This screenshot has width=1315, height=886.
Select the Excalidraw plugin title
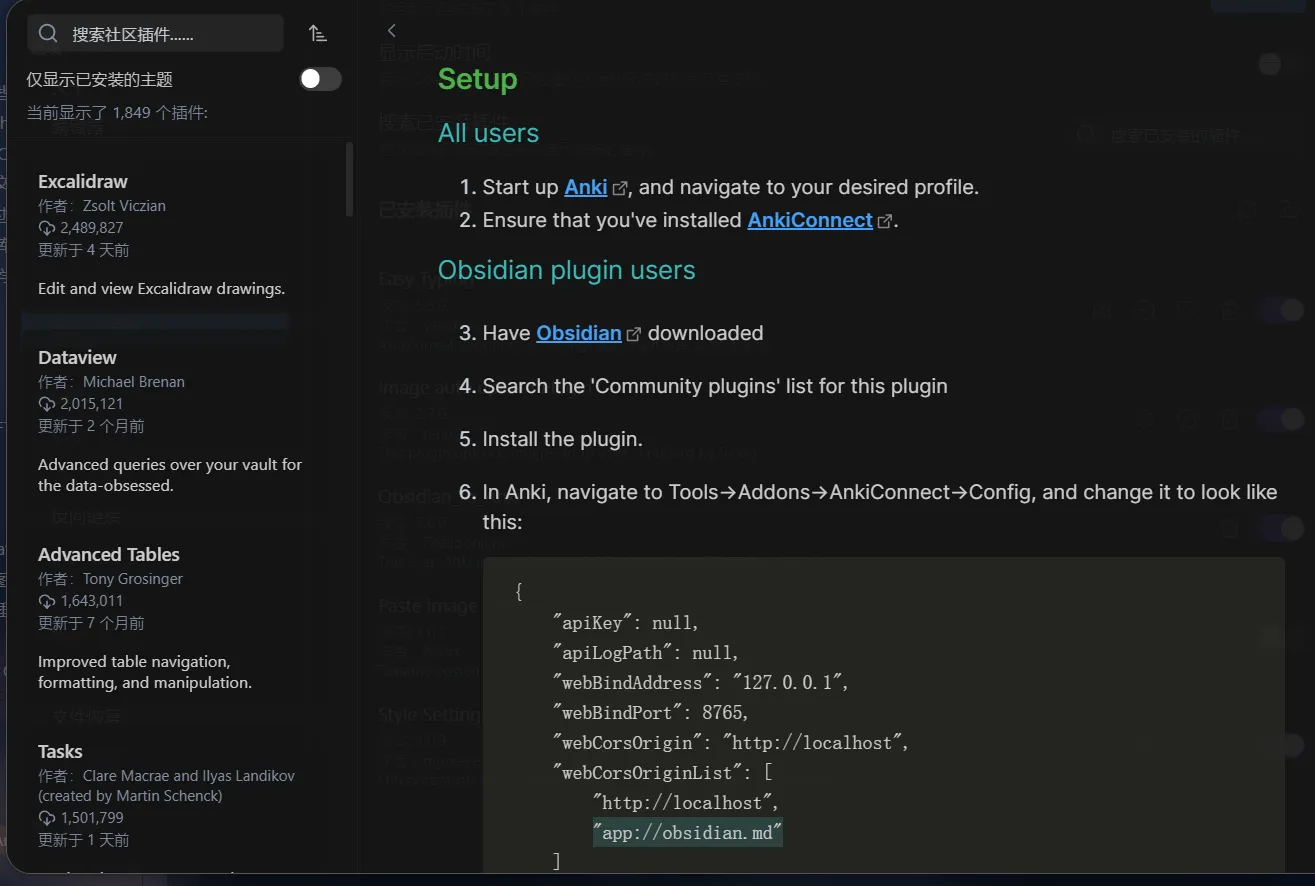click(x=83, y=181)
